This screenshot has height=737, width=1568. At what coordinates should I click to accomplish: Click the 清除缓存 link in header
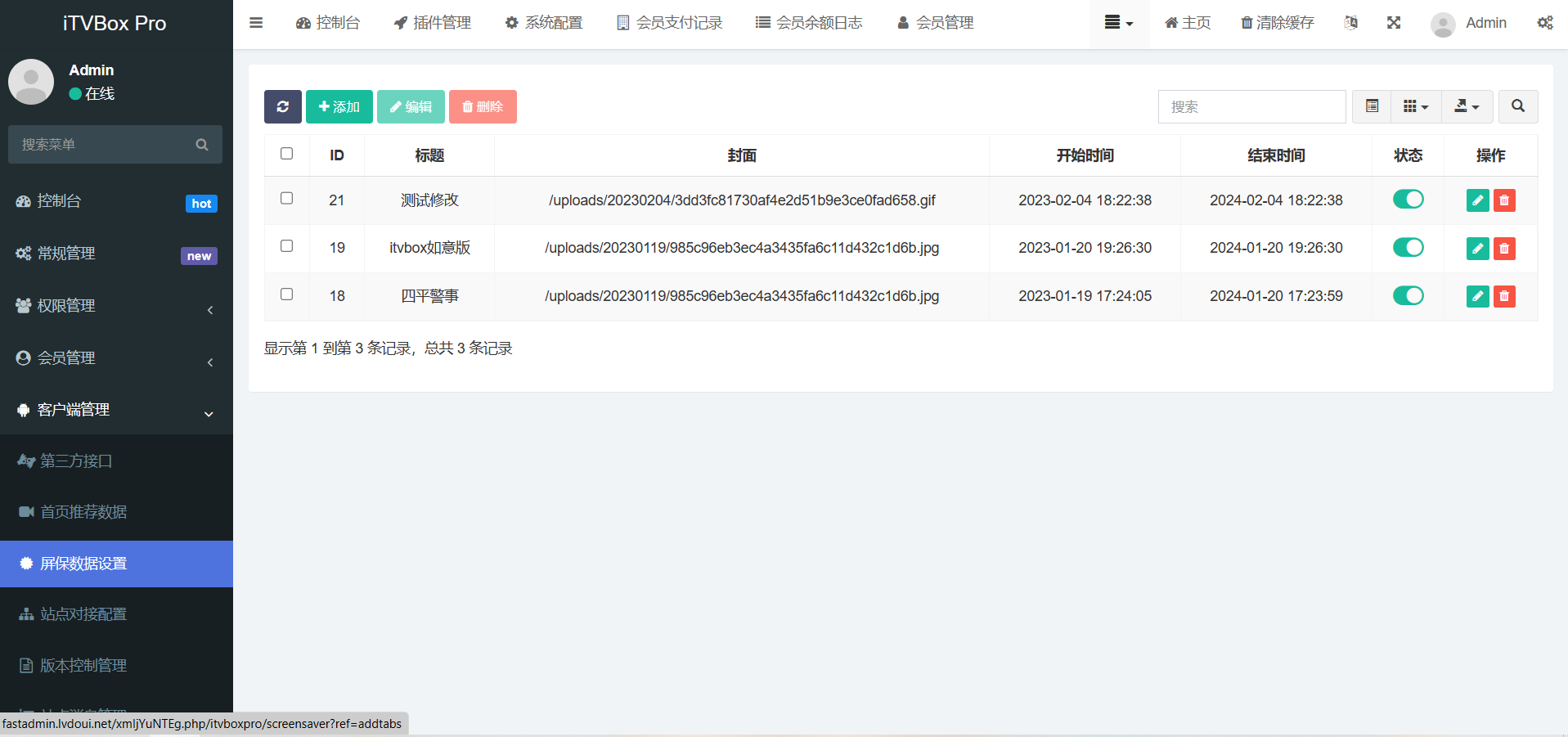coord(1277,23)
